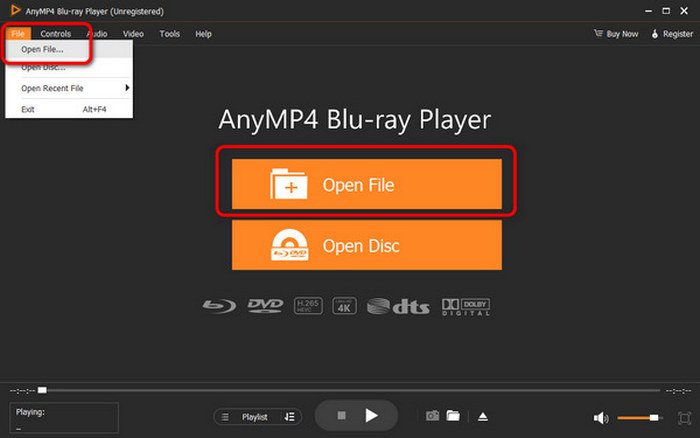700x438 pixels.
Task: Mute audio with the speaker icon
Action: [600, 417]
